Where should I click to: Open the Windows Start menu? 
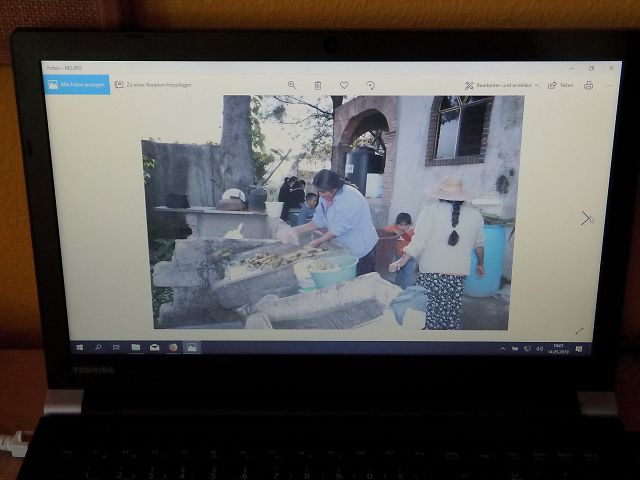[x=80, y=347]
